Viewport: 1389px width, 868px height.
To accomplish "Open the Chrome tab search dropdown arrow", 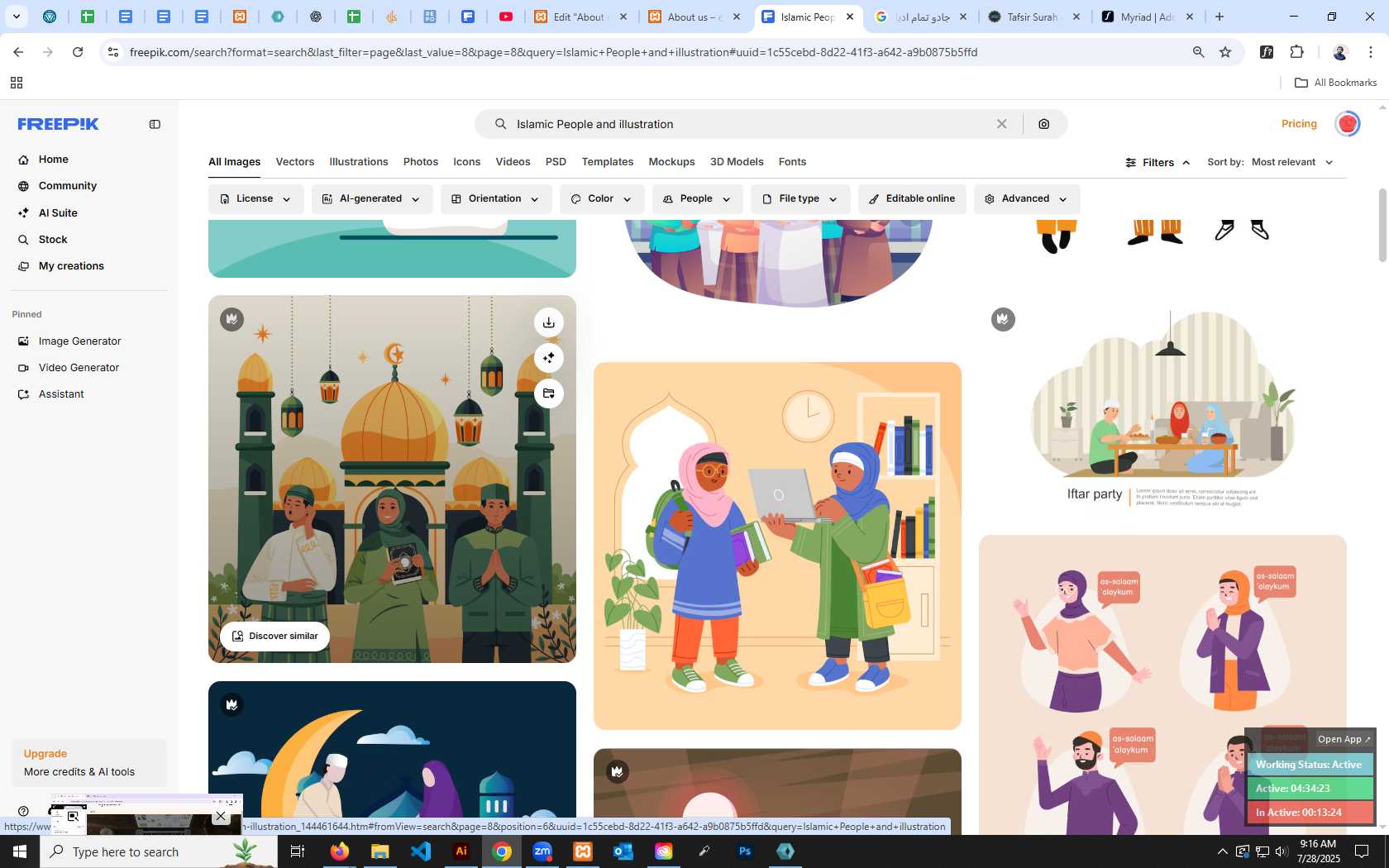I will (x=16, y=17).
